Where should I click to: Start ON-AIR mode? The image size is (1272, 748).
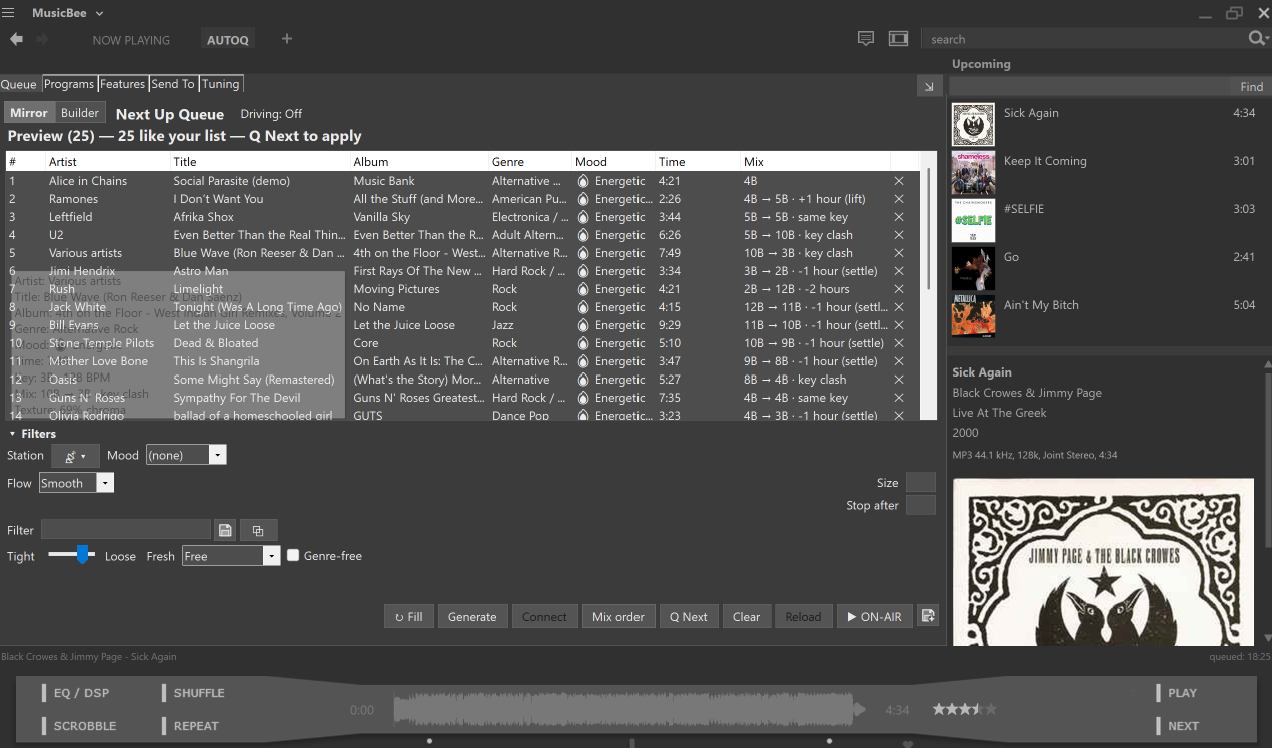(874, 616)
